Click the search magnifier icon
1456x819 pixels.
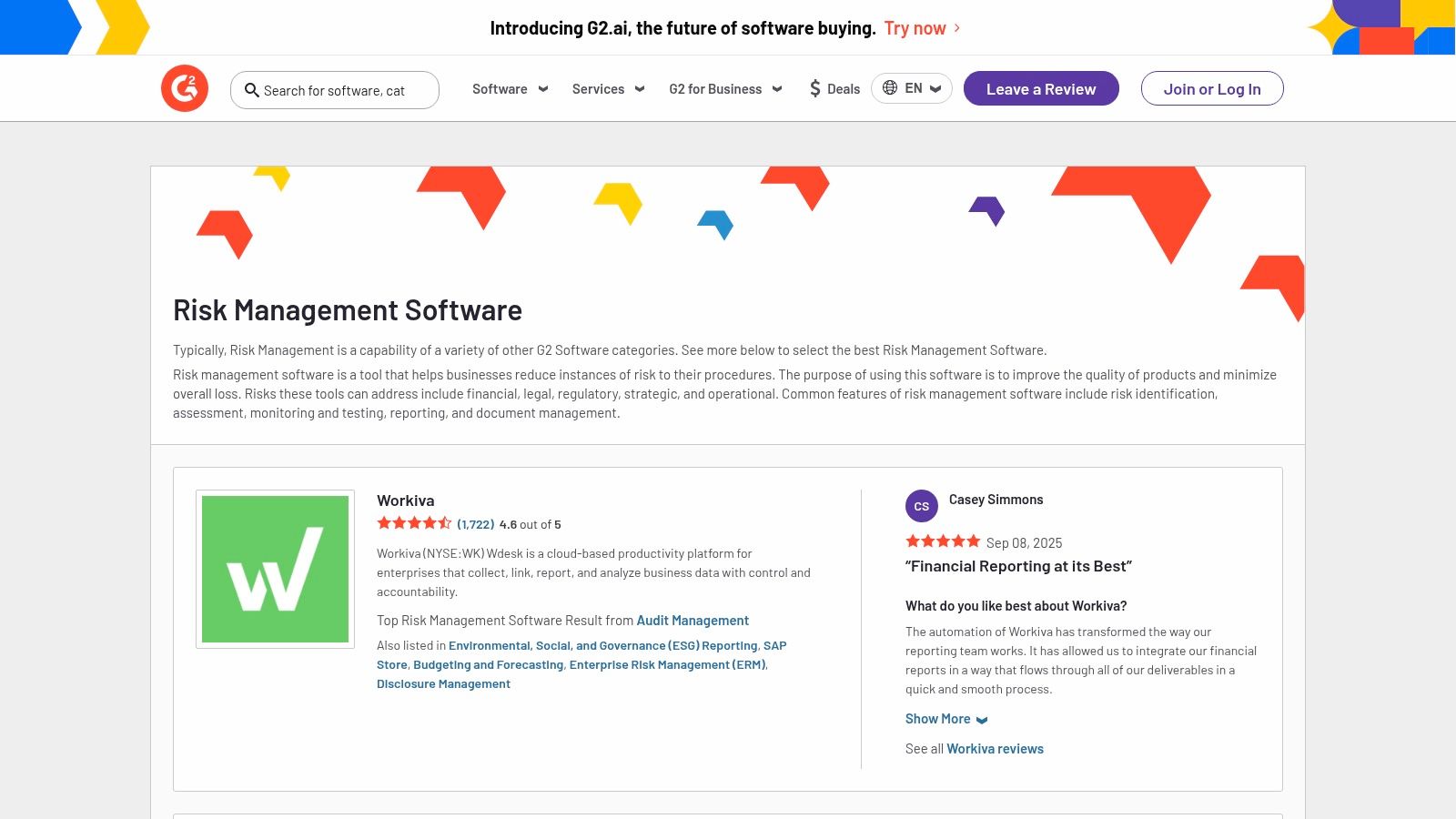(252, 90)
